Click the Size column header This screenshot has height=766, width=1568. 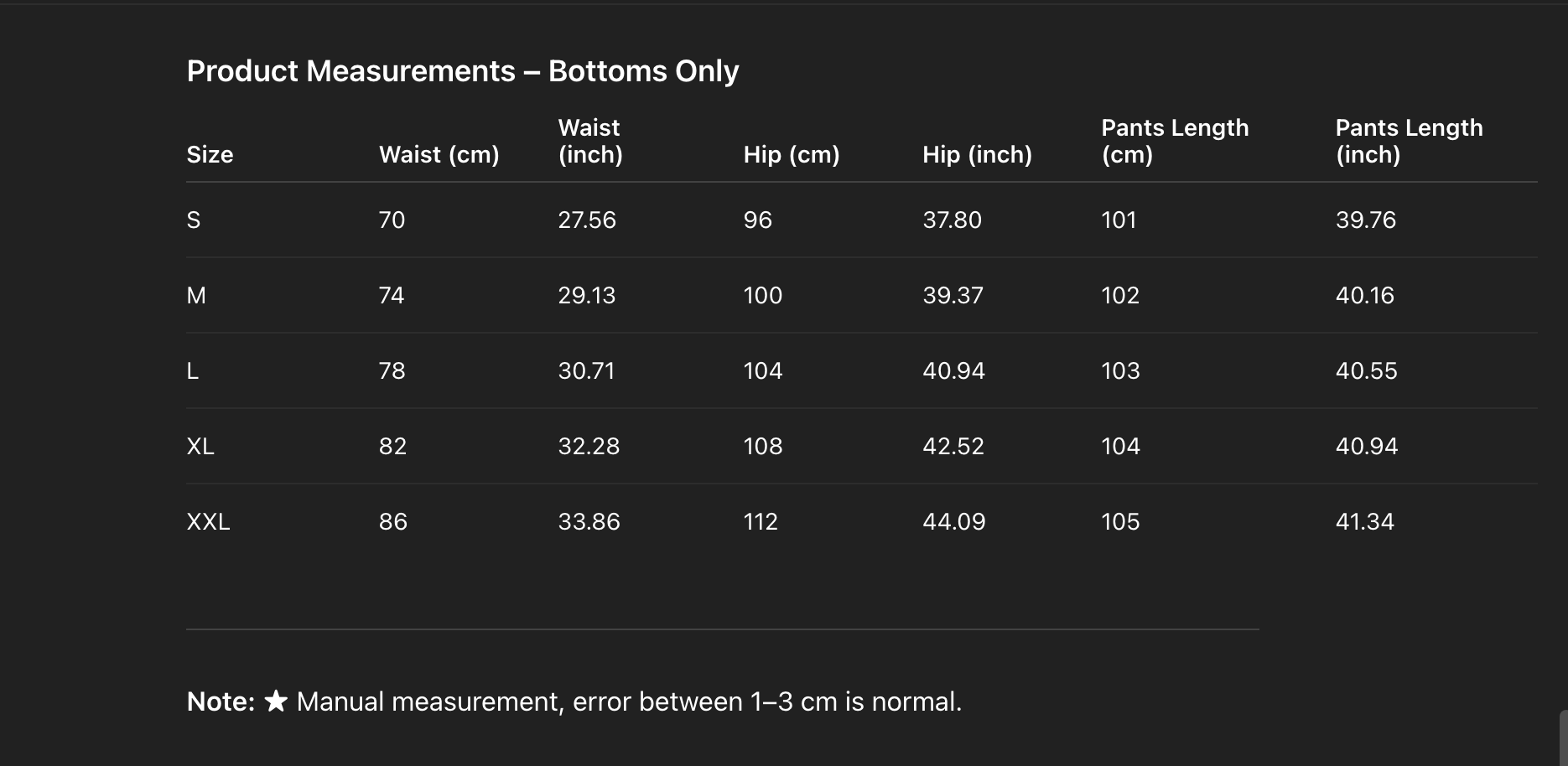(x=210, y=154)
